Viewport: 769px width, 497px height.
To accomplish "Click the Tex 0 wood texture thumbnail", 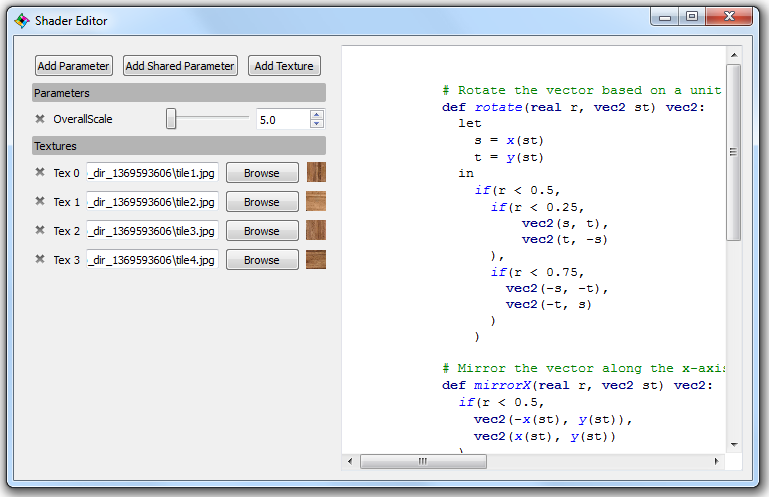I will pyautogui.click(x=316, y=173).
